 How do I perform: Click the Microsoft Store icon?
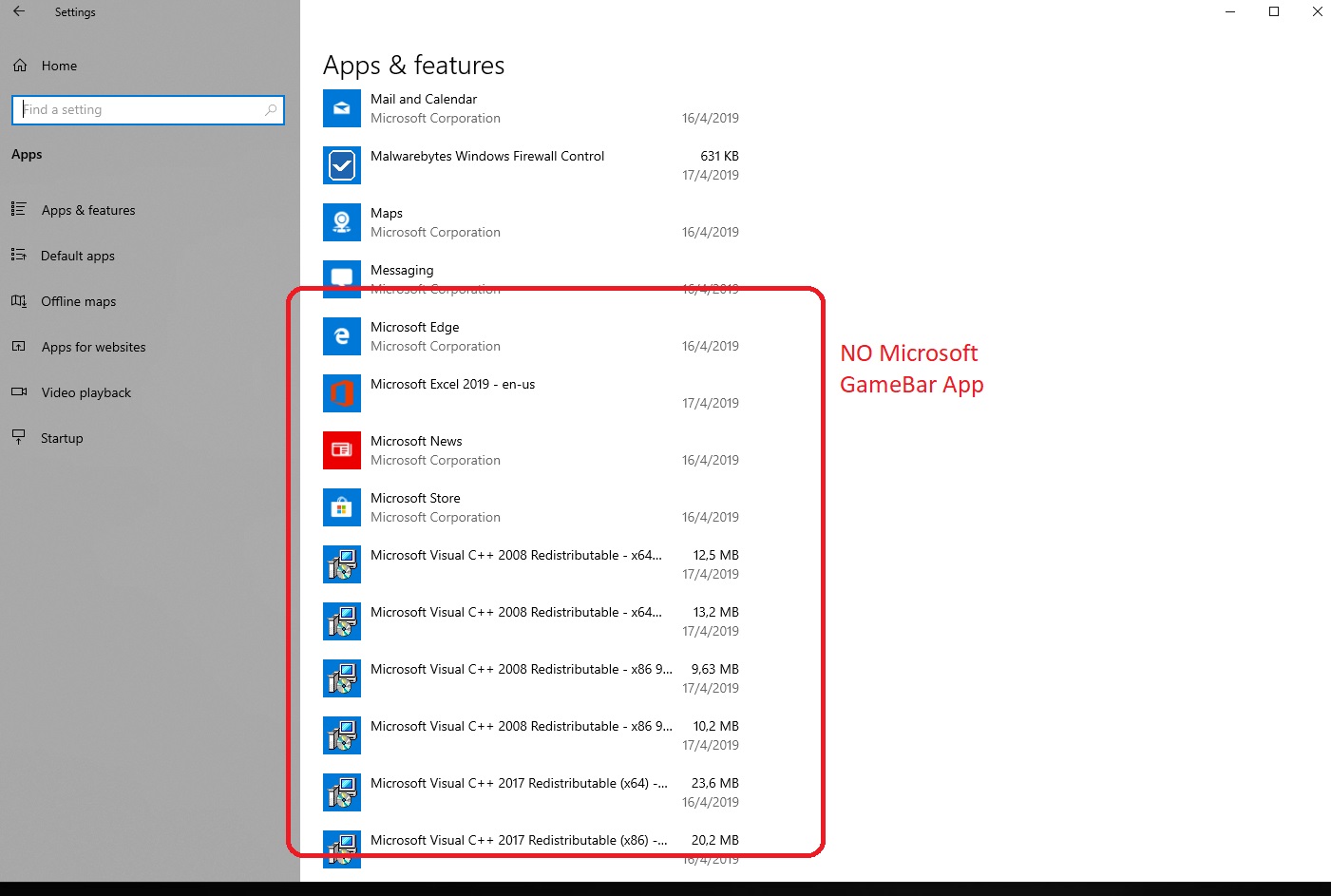pos(342,507)
